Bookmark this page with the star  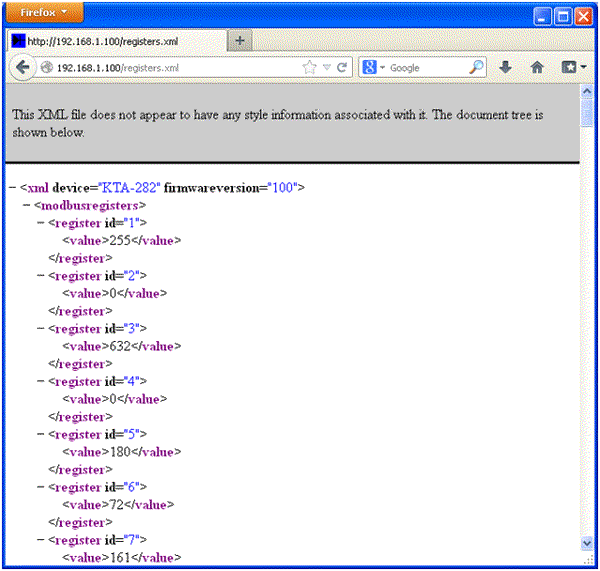pos(309,68)
